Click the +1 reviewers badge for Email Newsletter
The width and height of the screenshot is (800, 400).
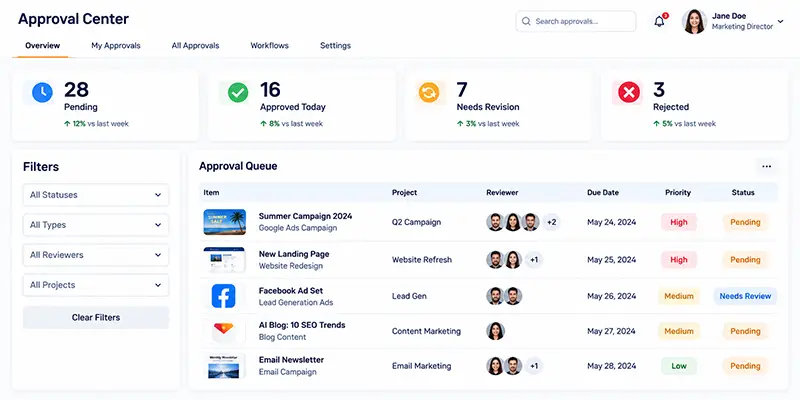(x=534, y=366)
